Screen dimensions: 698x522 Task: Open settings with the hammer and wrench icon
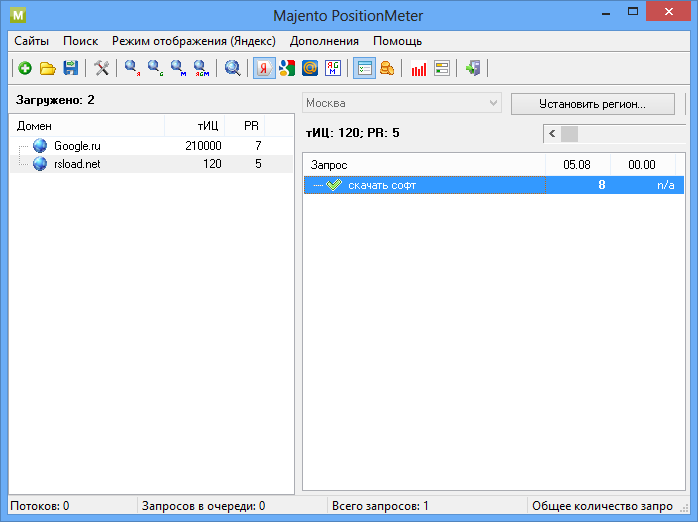(101, 68)
